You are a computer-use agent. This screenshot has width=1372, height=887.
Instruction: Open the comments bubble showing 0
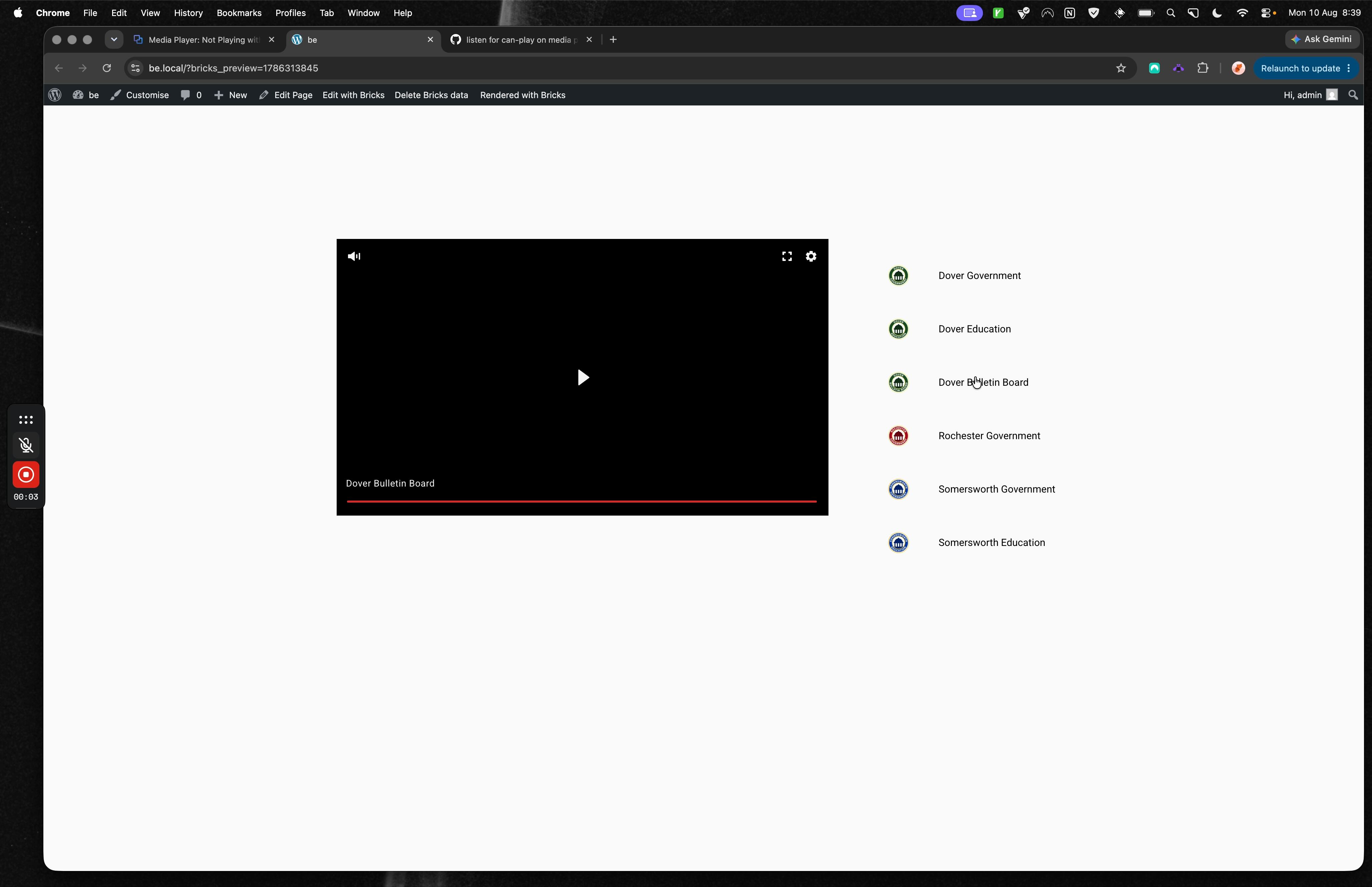click(191, 95)
